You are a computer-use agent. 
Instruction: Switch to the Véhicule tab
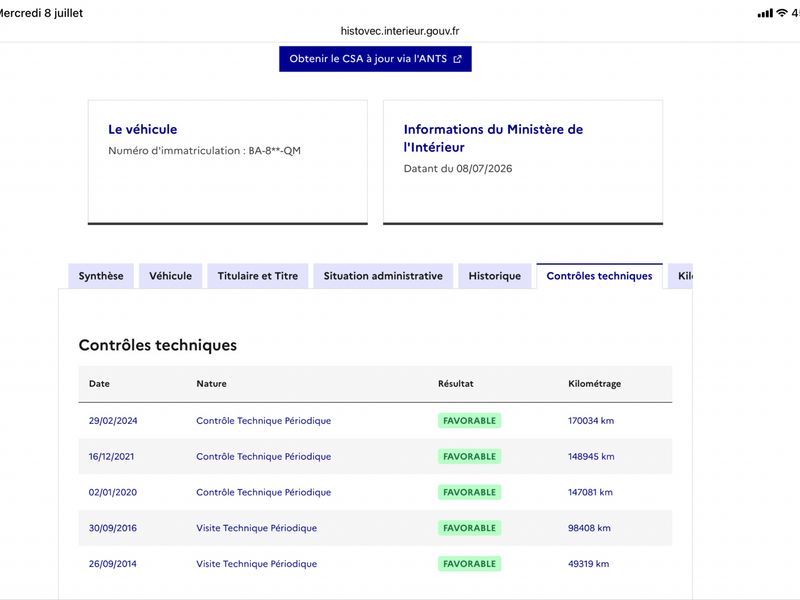(170, 276)
